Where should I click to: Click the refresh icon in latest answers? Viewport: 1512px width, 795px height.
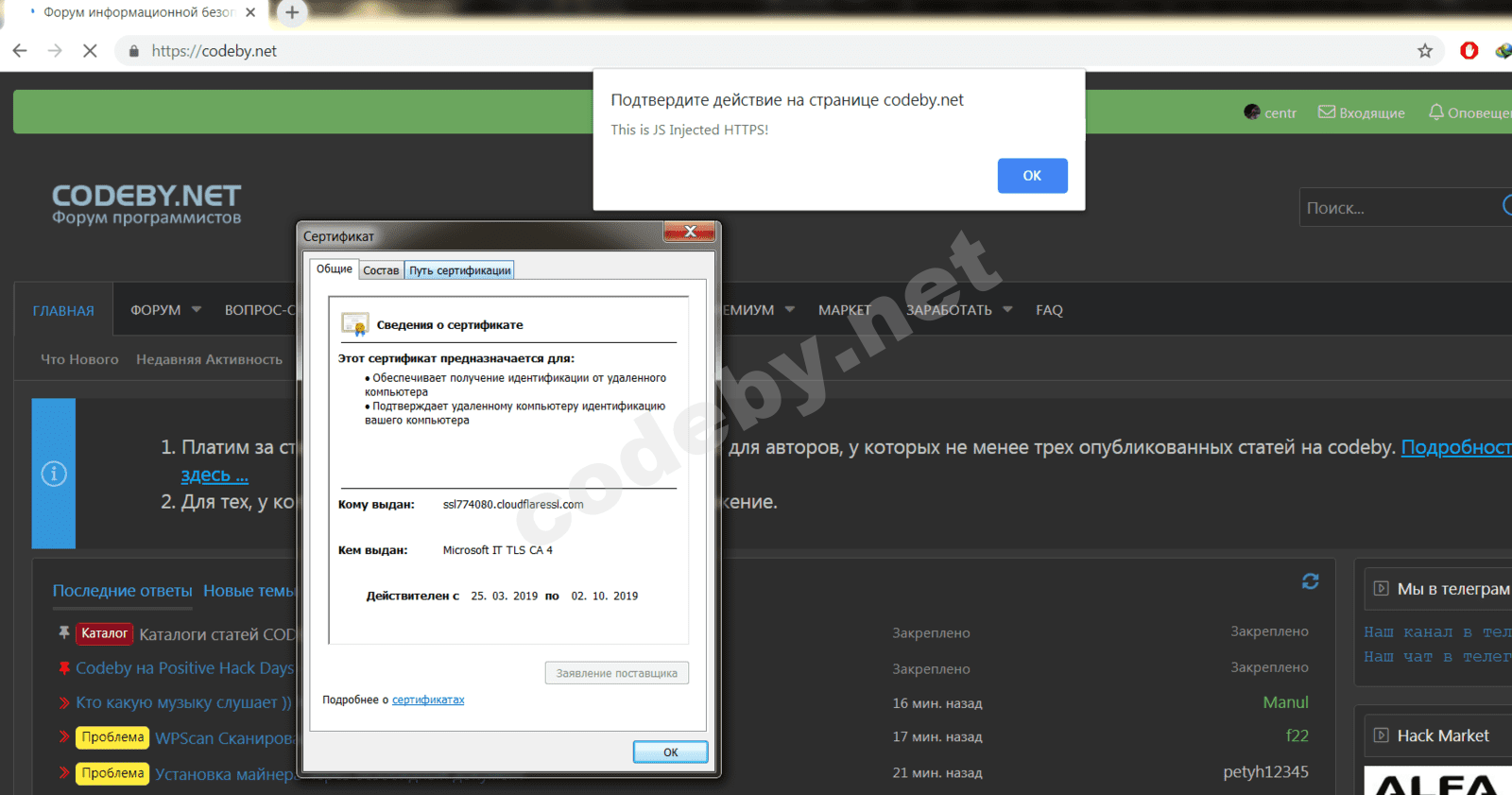click(1310, 581)
